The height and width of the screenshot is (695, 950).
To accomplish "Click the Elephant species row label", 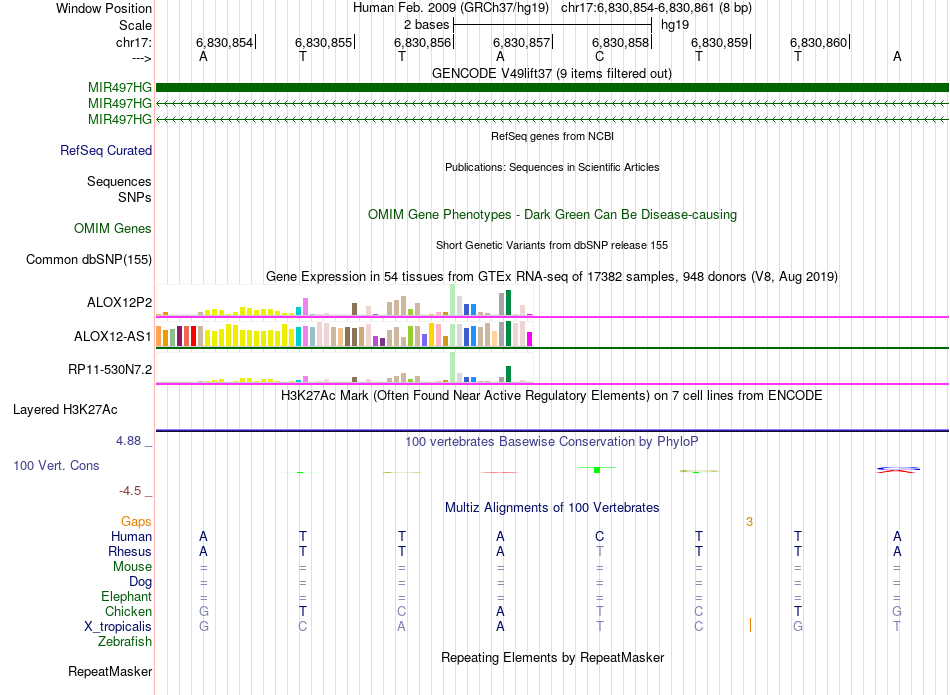I will click(127, 597).
